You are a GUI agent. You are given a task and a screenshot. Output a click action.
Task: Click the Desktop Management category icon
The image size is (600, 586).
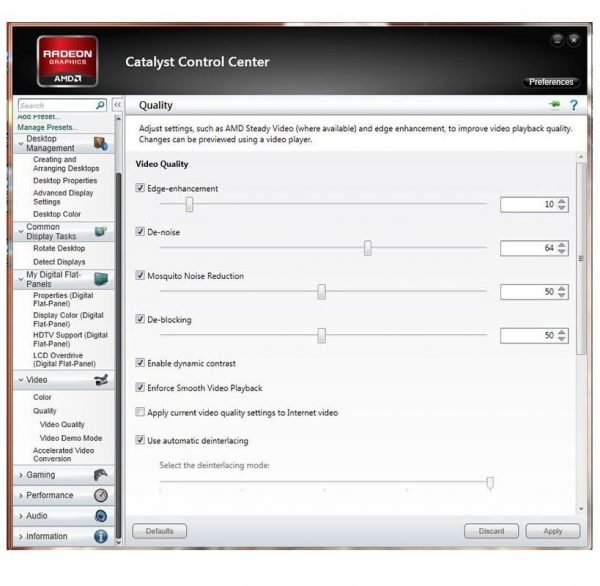[x=101, y=144]
